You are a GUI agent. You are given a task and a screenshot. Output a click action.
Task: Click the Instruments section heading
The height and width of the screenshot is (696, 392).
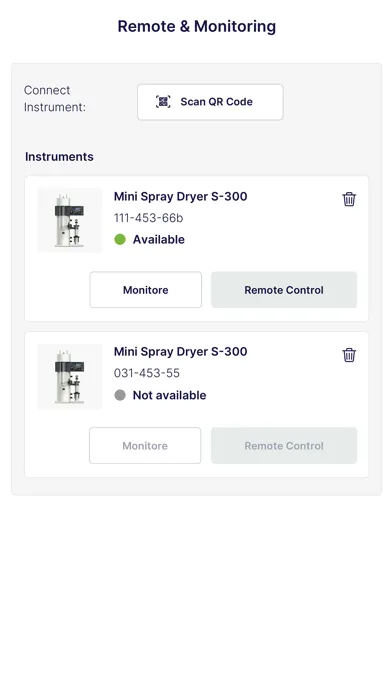[59, 157]
